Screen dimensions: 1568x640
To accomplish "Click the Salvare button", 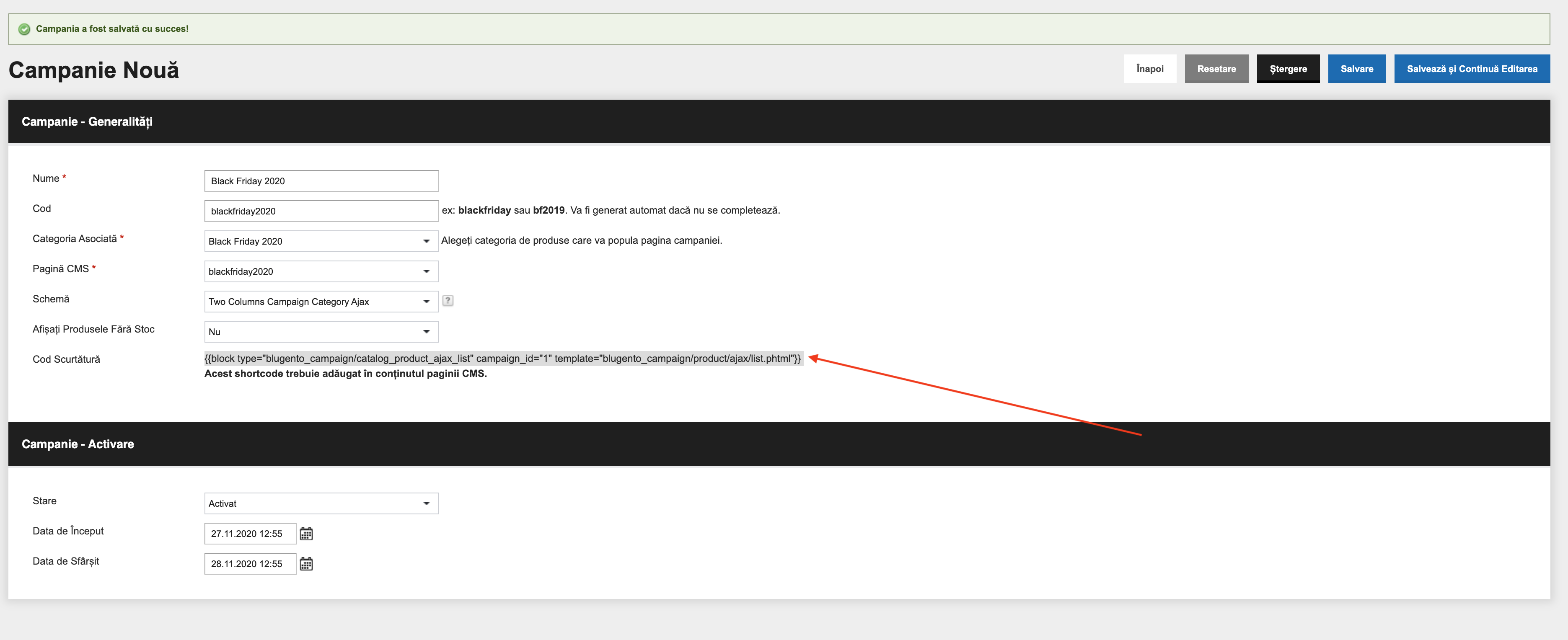I will pos(1357,69).
